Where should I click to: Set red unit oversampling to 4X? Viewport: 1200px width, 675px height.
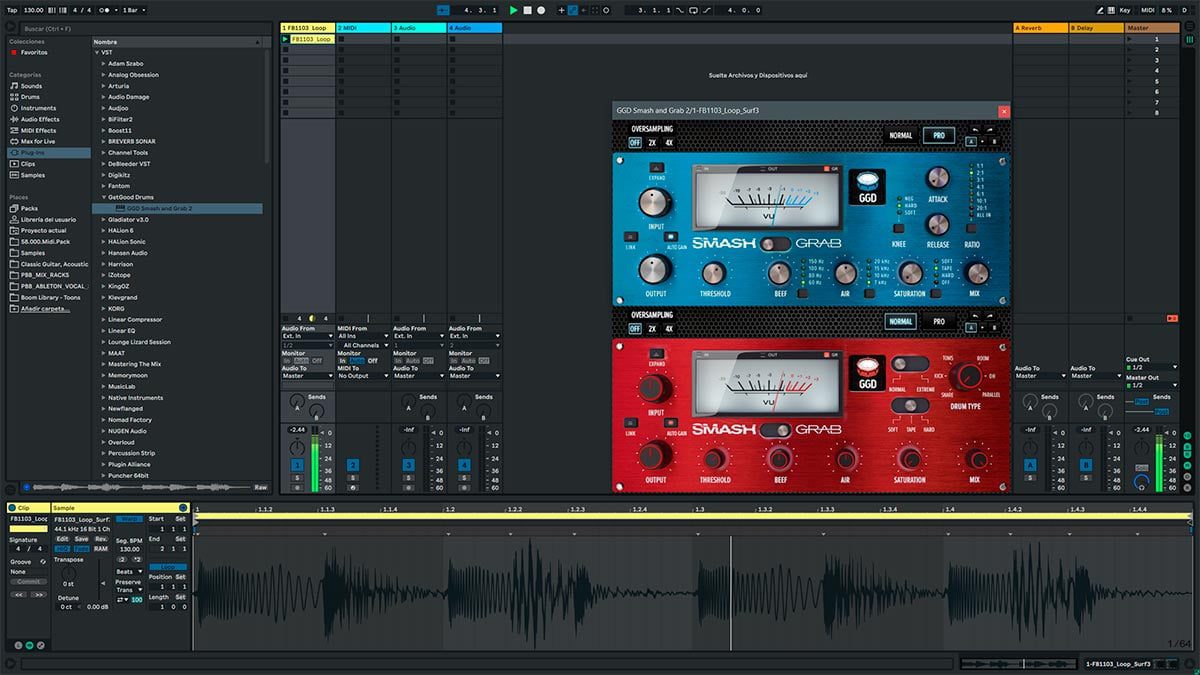[x=669, y=328]
